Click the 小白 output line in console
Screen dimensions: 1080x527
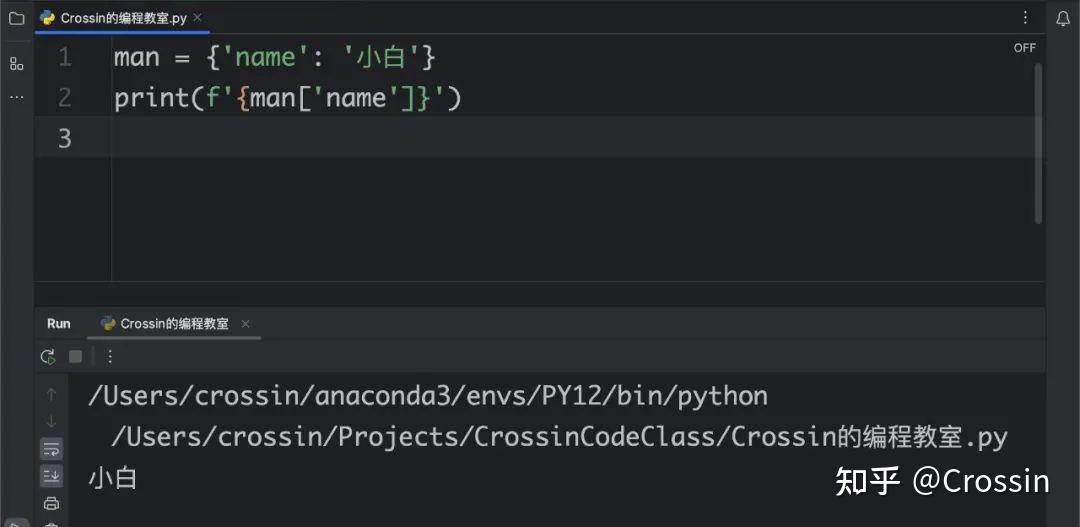tap(113, 478)
